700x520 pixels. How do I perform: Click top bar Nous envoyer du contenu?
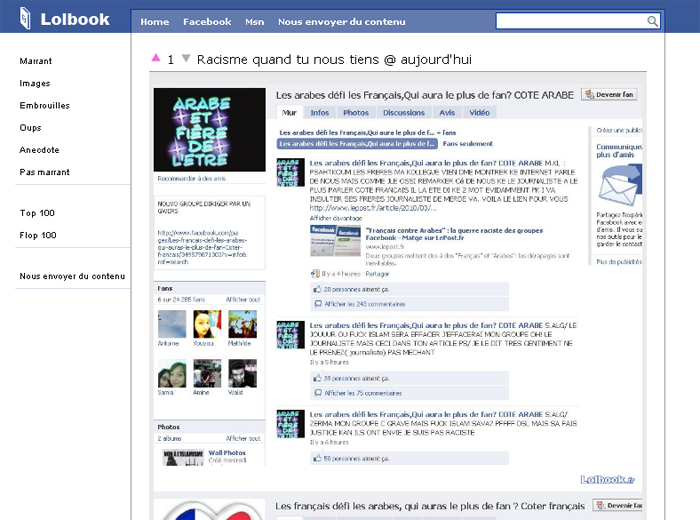coord(341,21)
